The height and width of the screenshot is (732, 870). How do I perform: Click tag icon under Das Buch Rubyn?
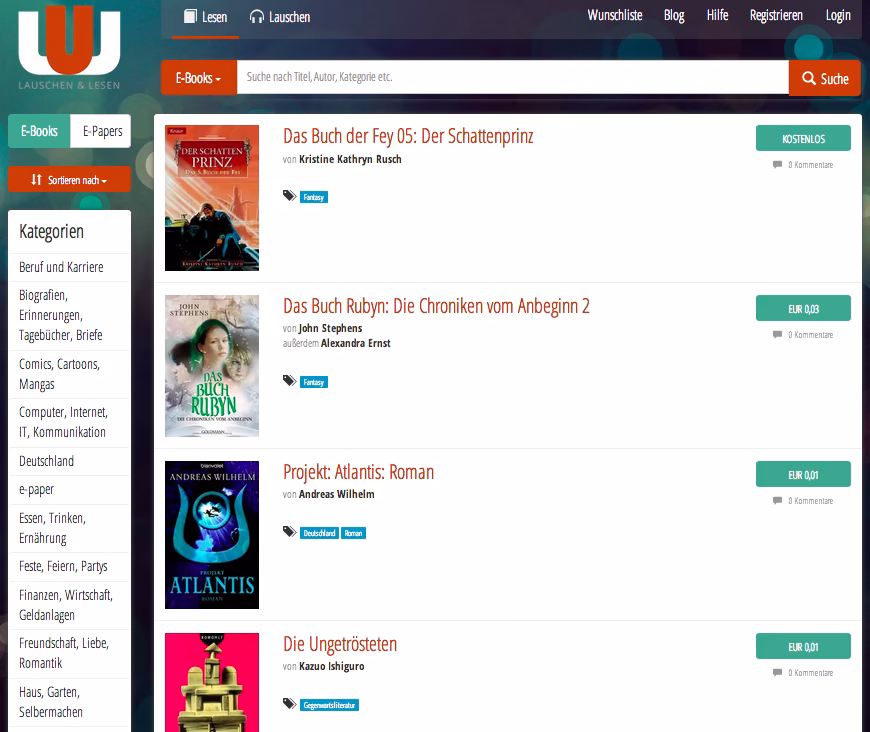click(x=289, y=381)
